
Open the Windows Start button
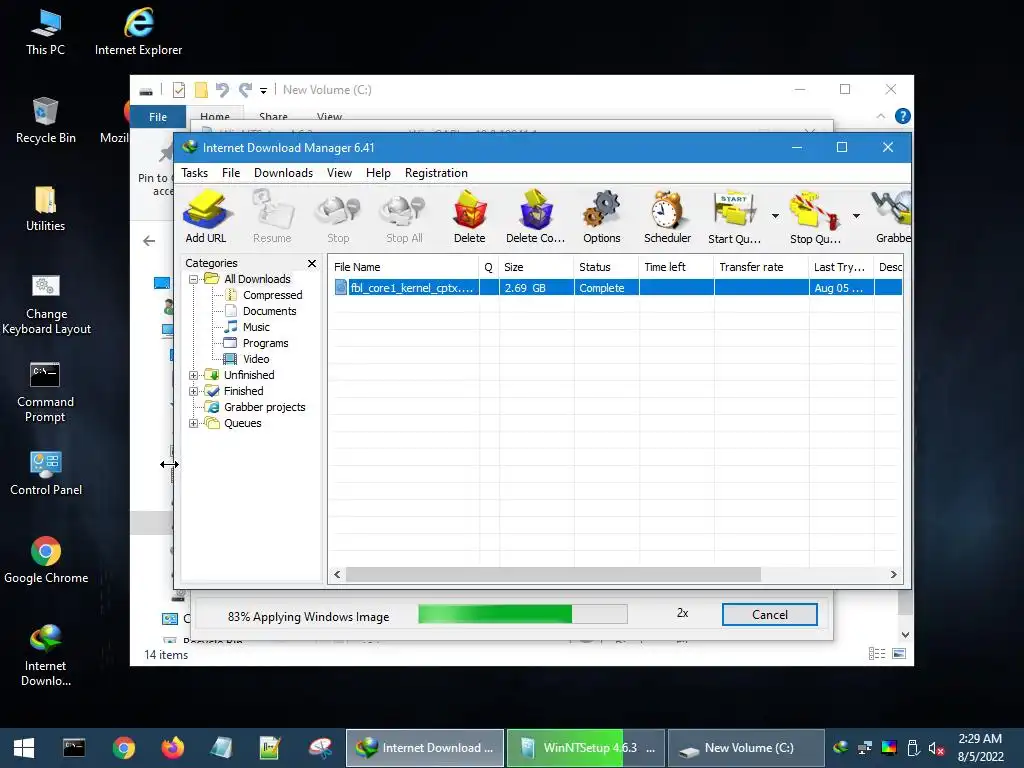24,748
